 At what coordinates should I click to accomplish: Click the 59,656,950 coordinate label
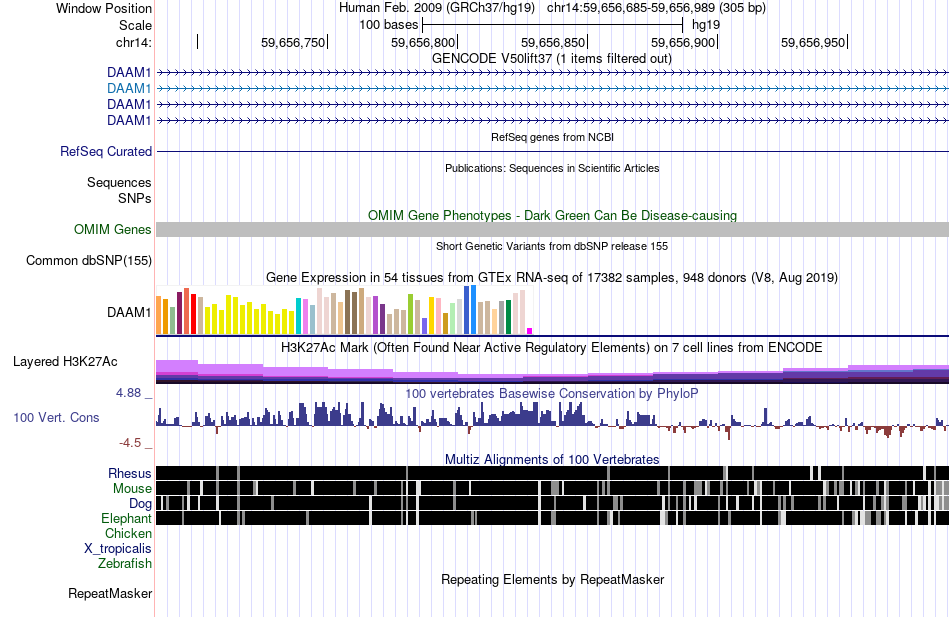[813, 43]
